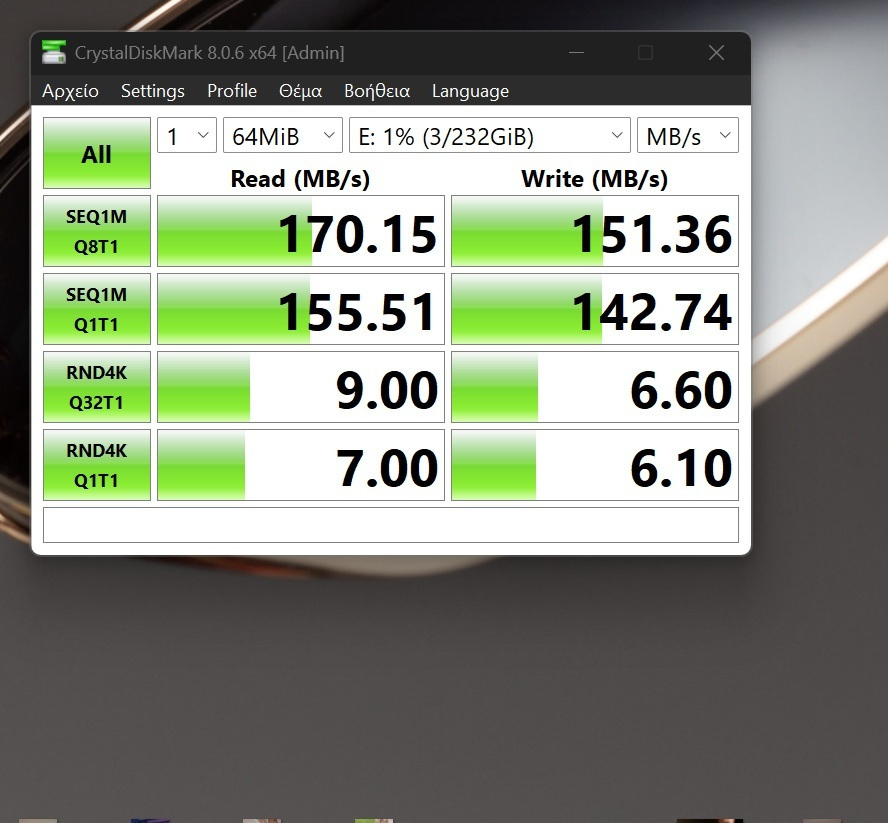The height and width of the screenshot is (823, 888).
Task: Open the Language menu
Action: click(470, 91)
